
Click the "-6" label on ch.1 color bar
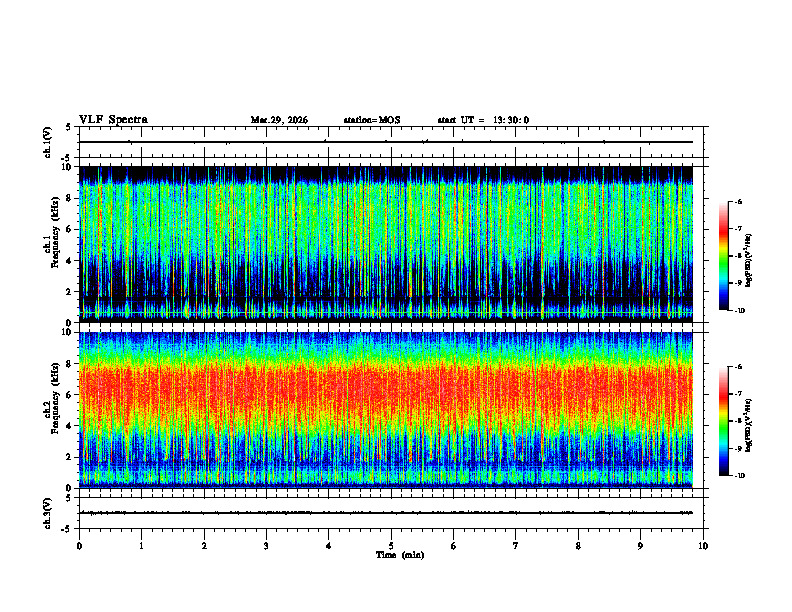pyautogui.click(x=738, y=201)
